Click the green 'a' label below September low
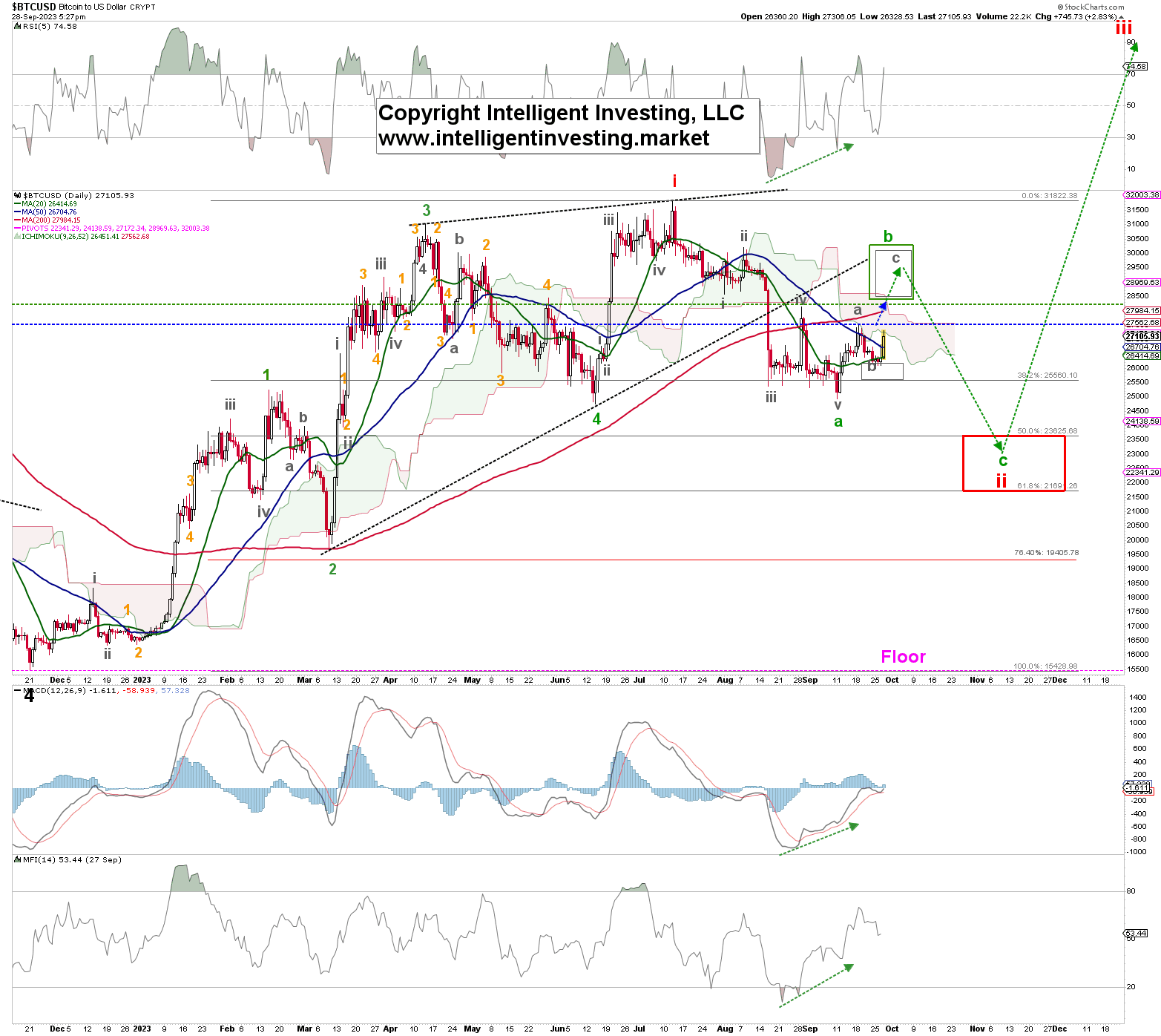 [x=838, y=422]
